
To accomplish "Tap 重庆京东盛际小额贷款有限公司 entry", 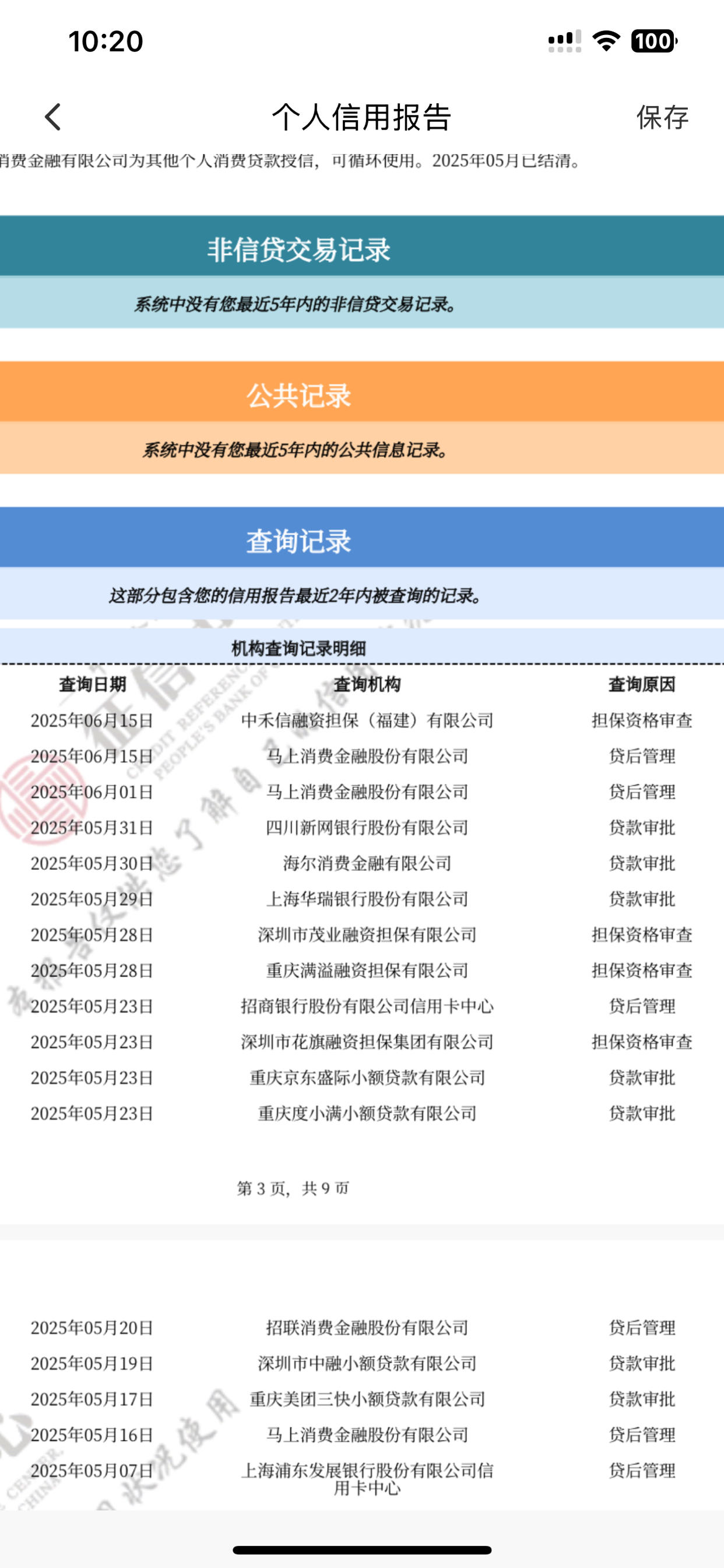I will click(367, 1077).
